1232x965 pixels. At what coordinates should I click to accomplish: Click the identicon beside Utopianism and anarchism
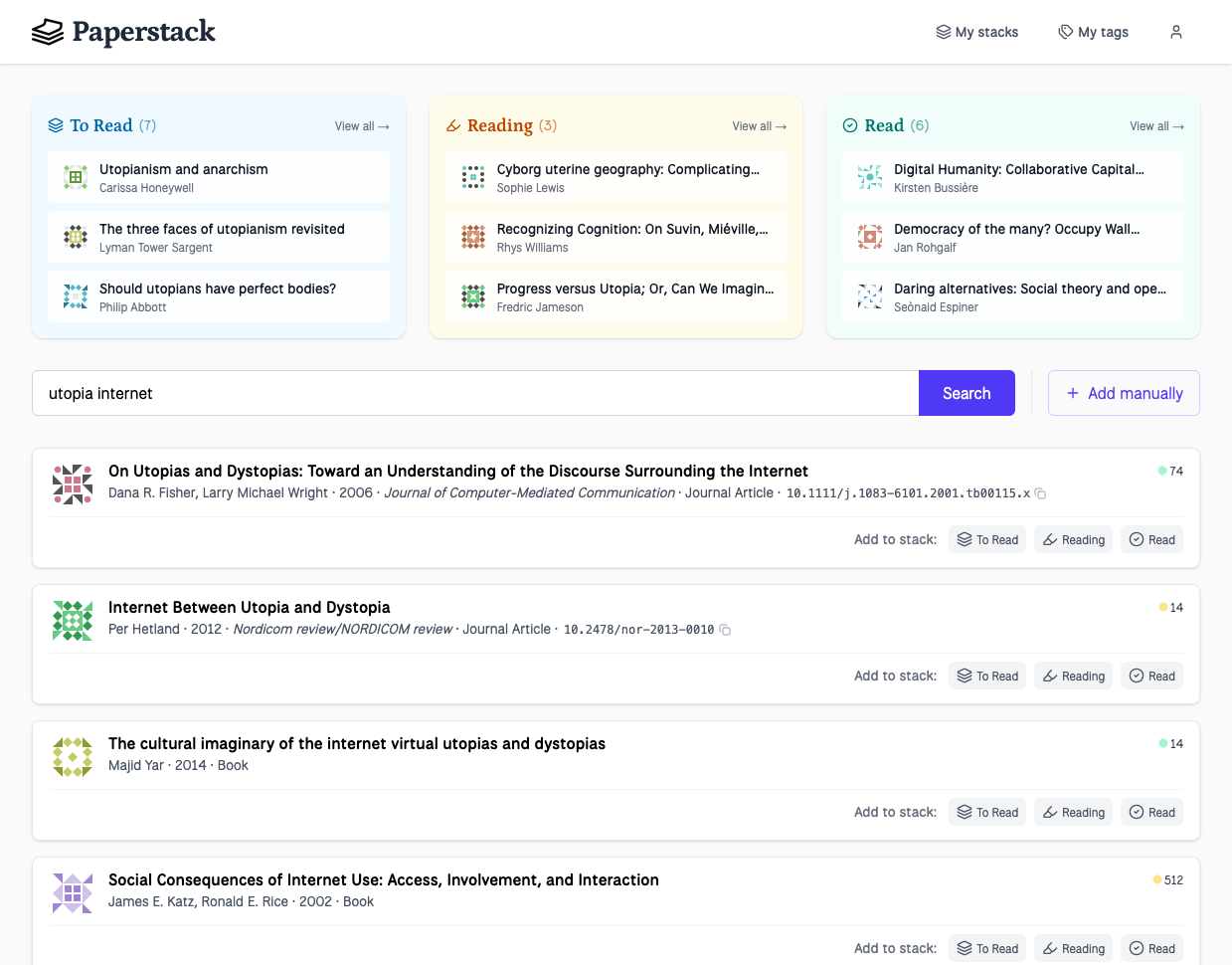(x=76, y=177)
